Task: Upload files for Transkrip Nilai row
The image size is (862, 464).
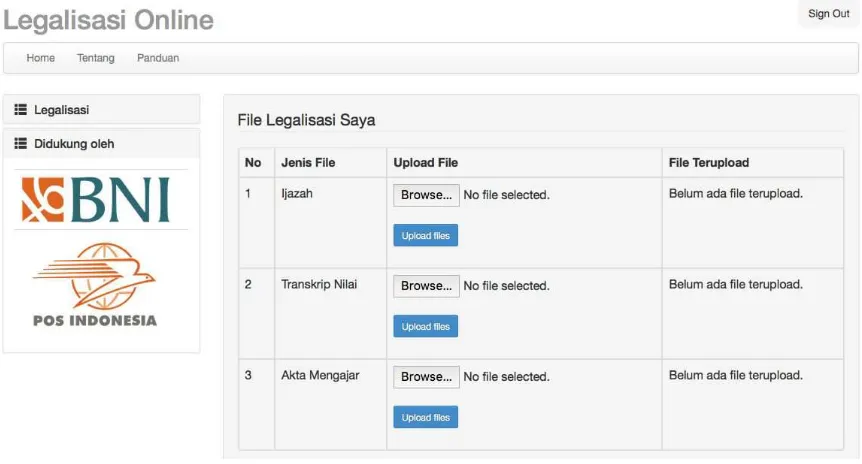Action: click(426, 326)
